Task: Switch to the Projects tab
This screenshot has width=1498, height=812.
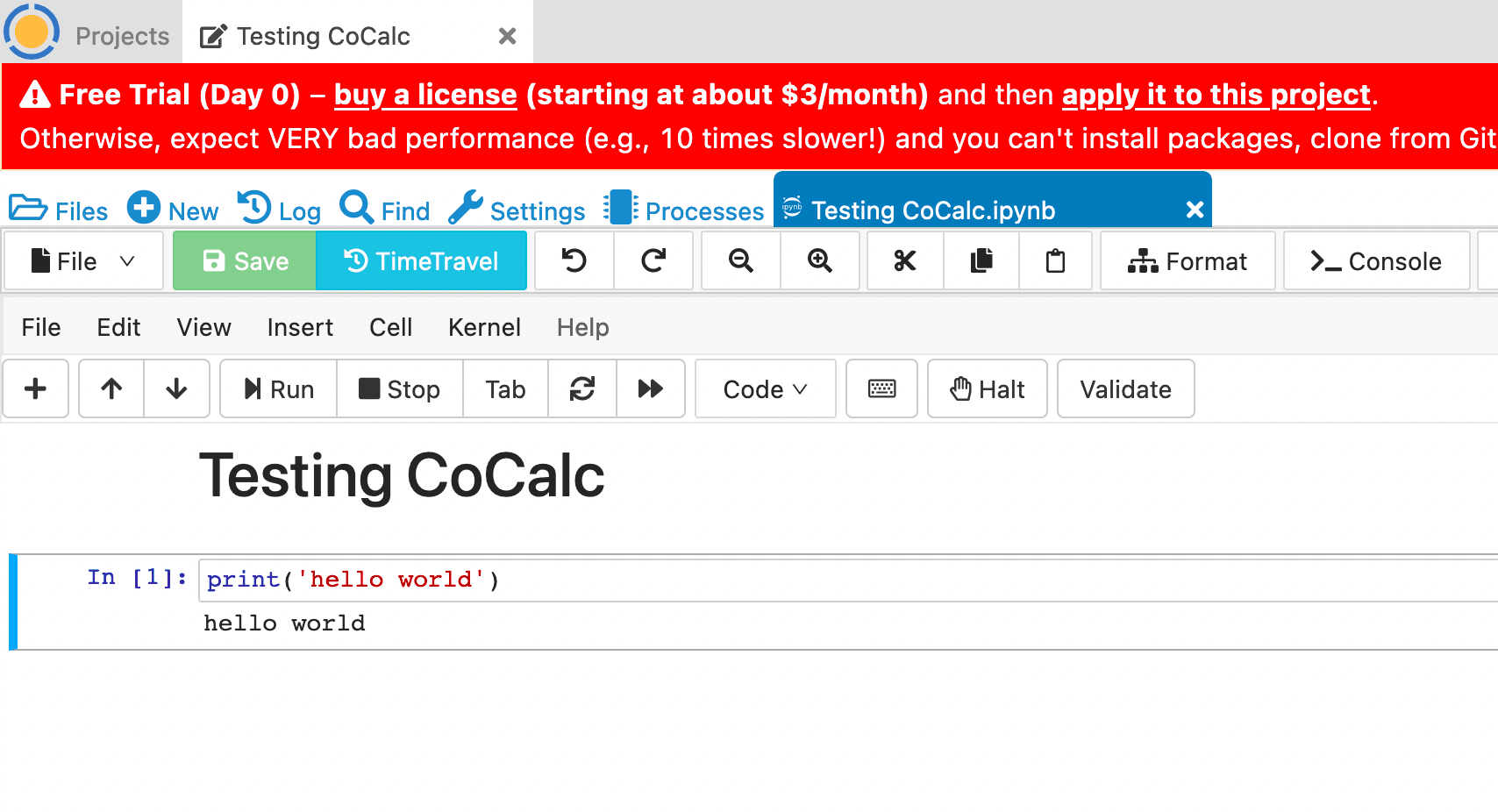Action: click(122, 36)
